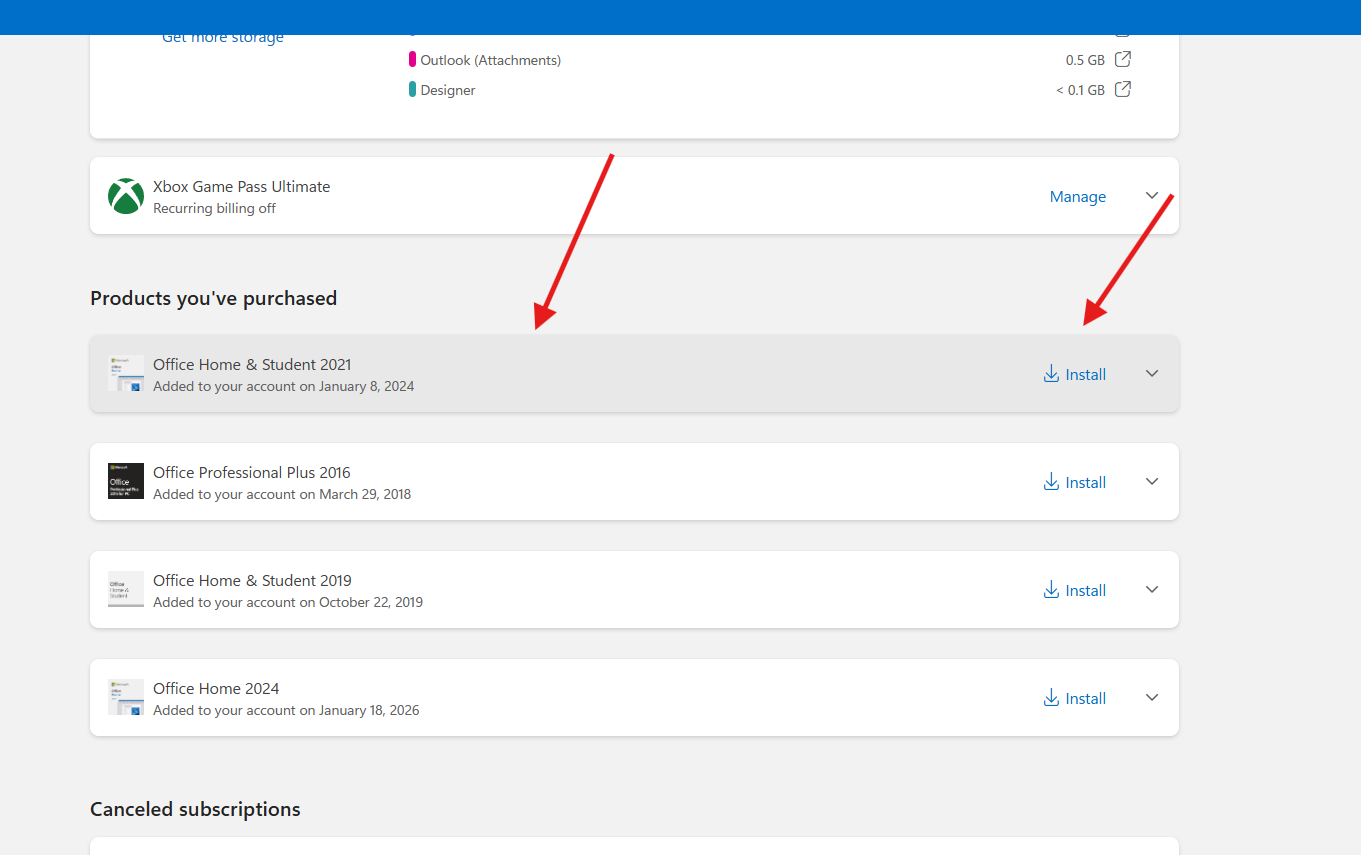Open the Outlook (Attachments) external link icon
Viewport: 1361px width, 855px height.
(1123, 59)
